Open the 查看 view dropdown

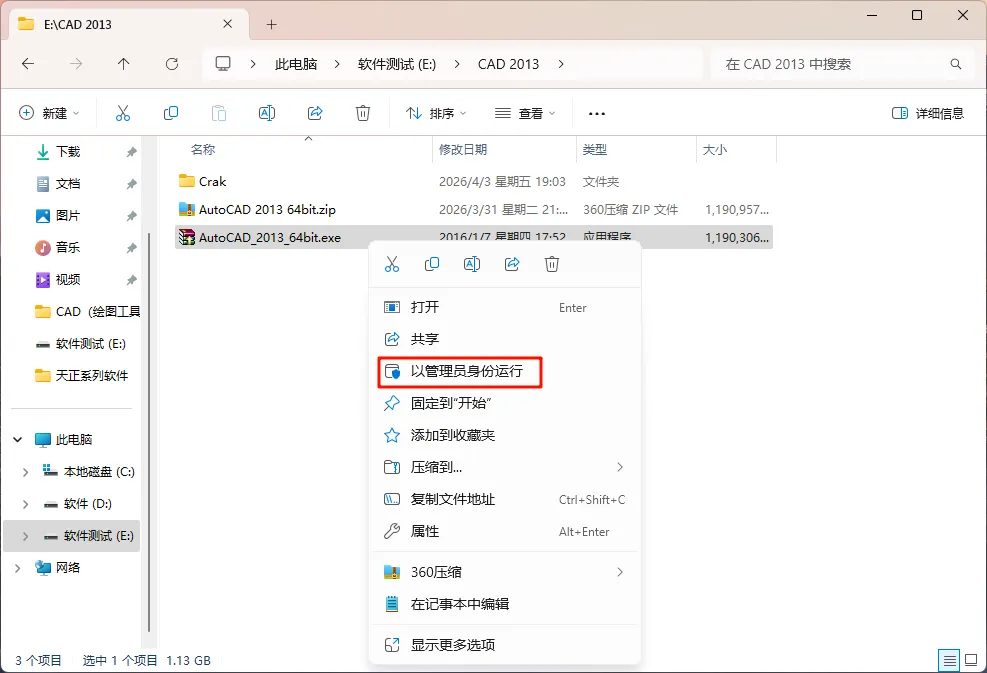tap(525, 113)
